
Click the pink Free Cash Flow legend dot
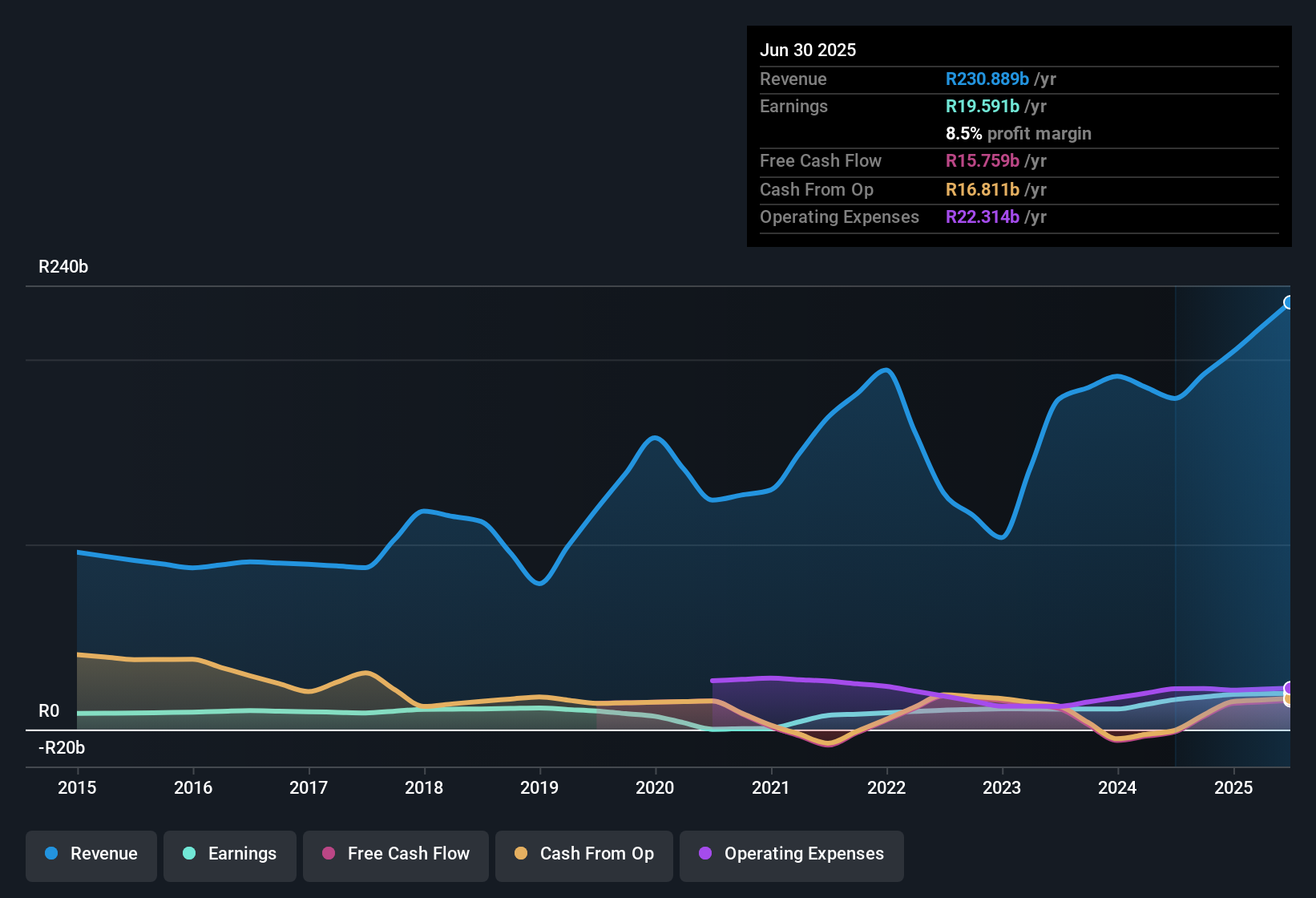coord(329,854)
